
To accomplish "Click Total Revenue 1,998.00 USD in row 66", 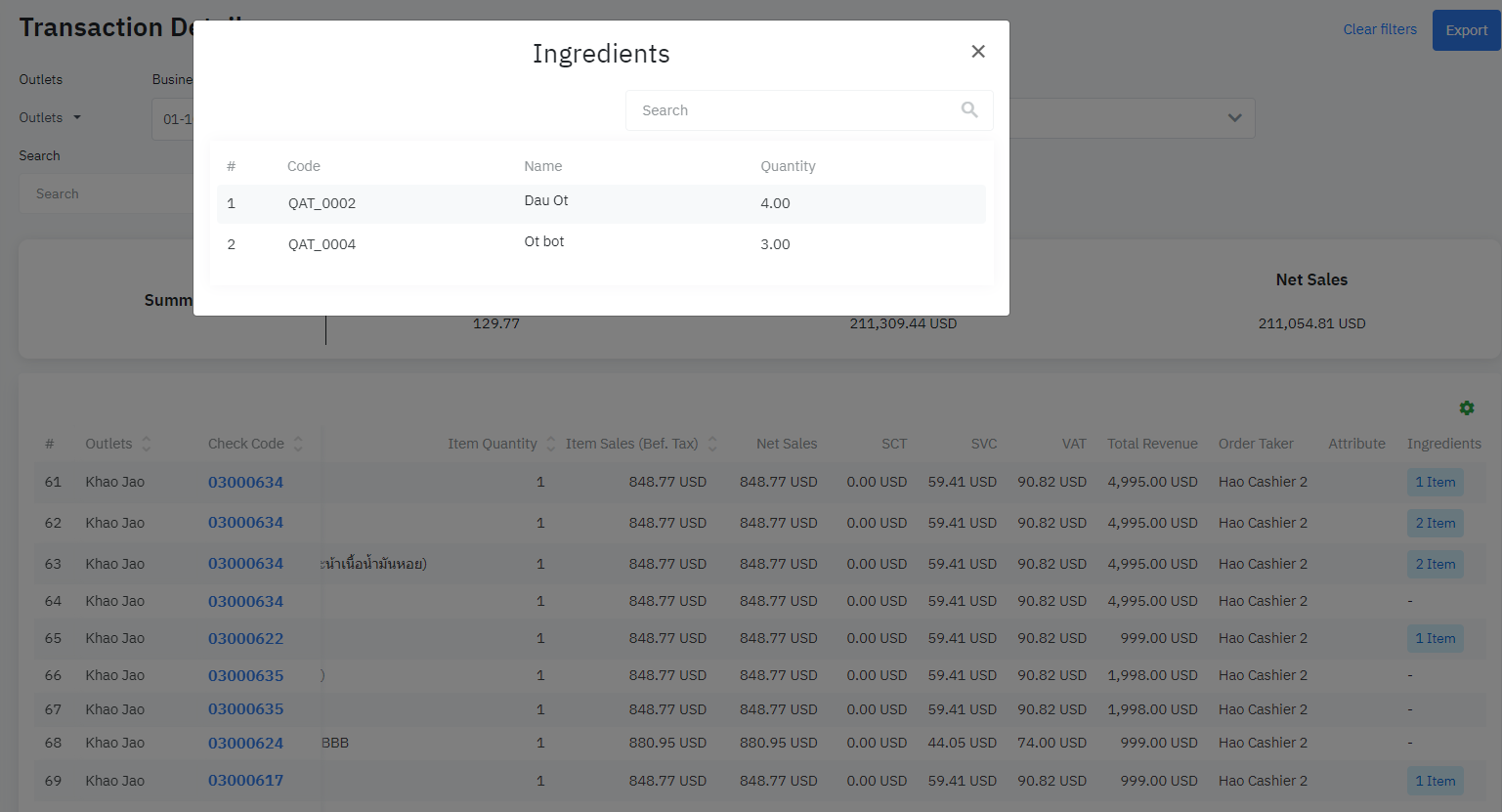I will pyautogui.click(x=1152, y=675).
